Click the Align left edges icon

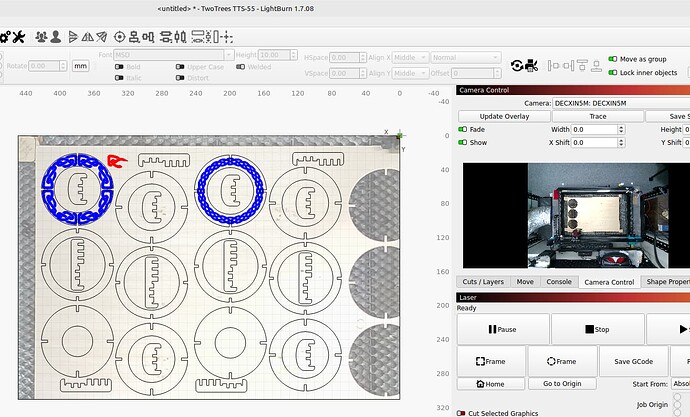[134, 37]
